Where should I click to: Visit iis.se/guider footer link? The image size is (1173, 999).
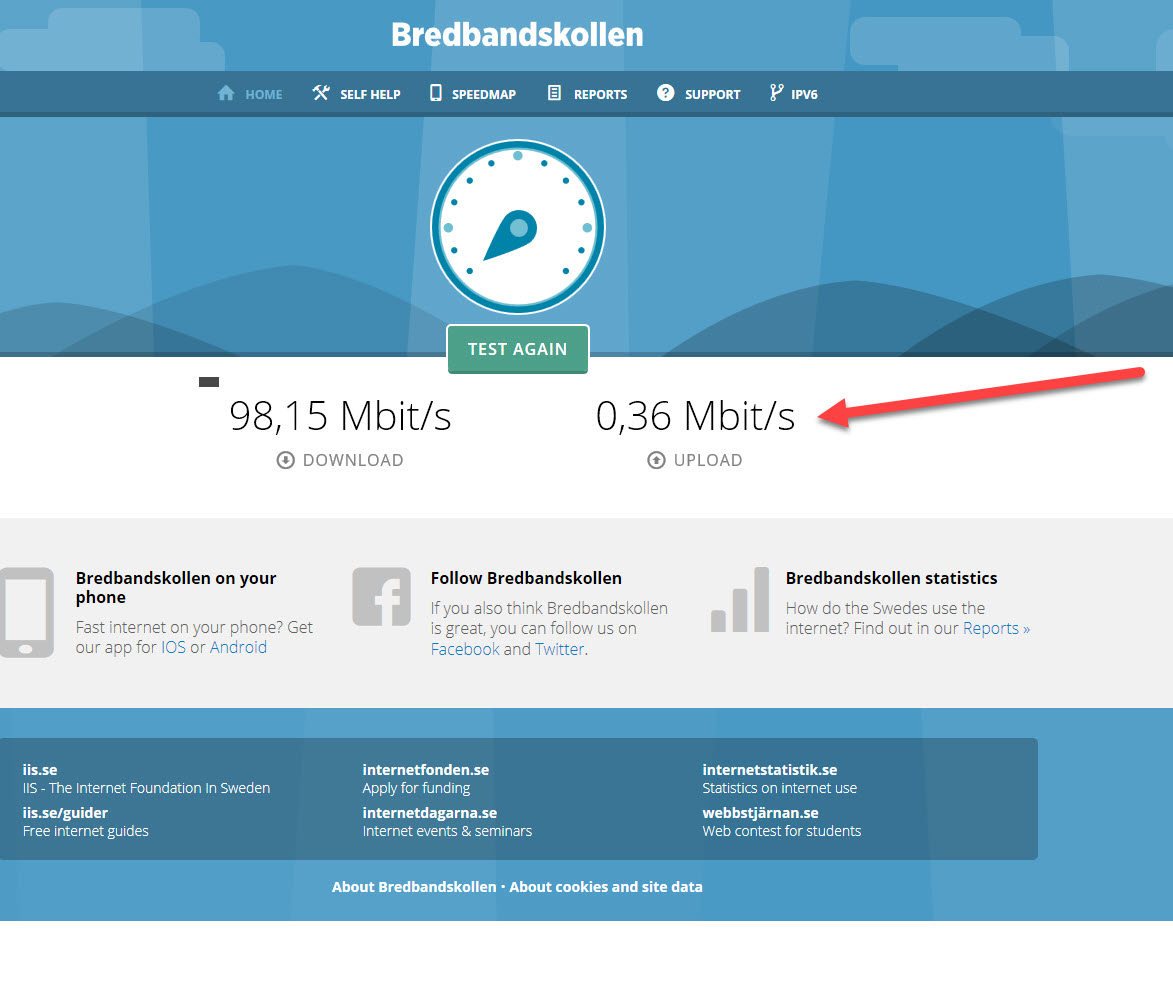coord(65,813)
